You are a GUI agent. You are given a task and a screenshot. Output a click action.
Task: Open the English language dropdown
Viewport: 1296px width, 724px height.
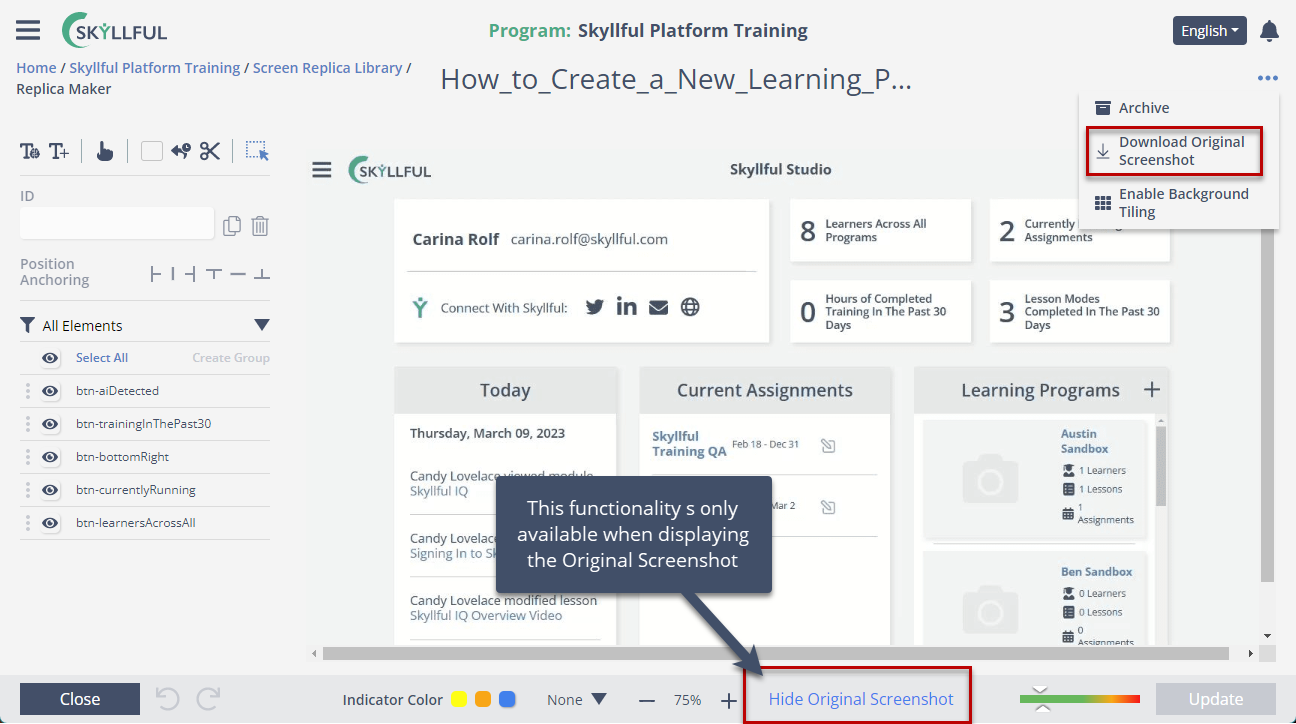1210,31
